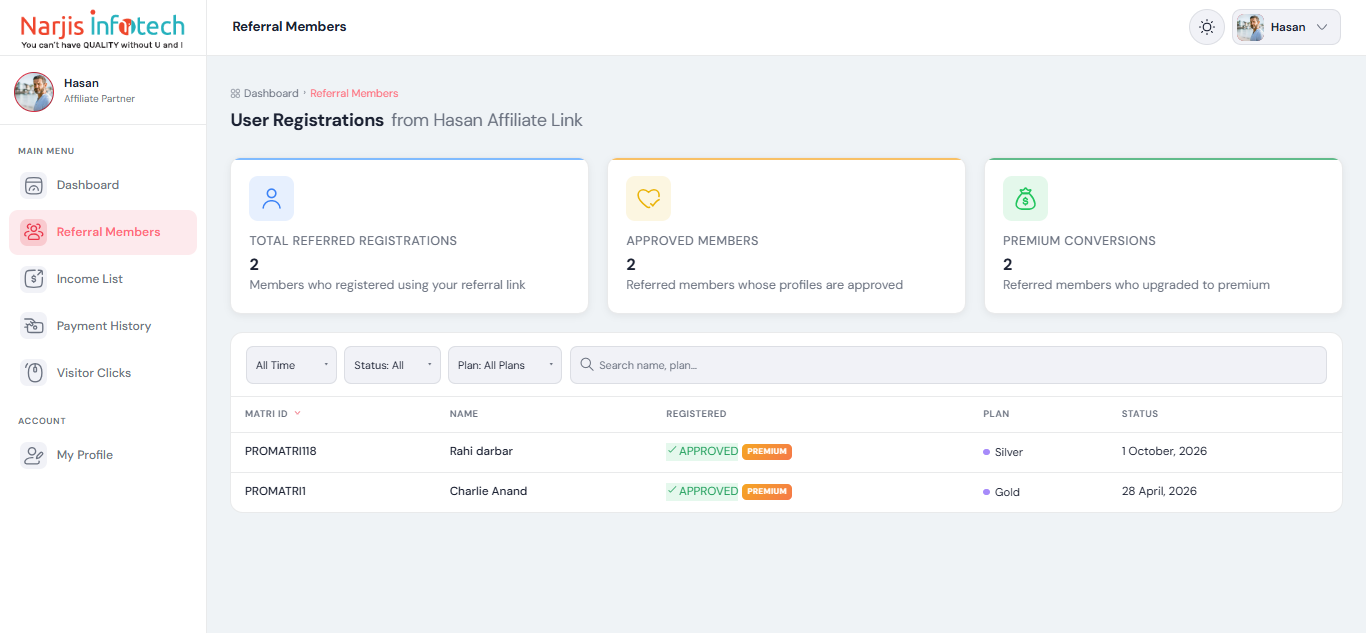Click the Premium Conversions card title

click(x=1079, y=241)
